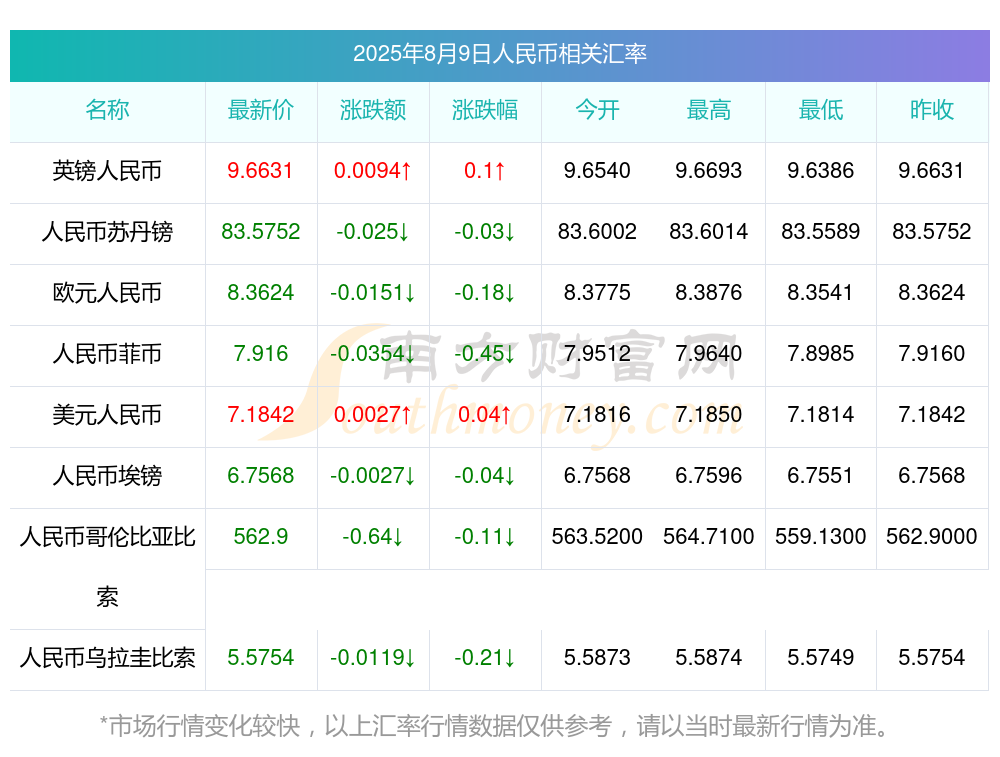
Task: Click previous close 7.9160
Action: click(932, 353)
